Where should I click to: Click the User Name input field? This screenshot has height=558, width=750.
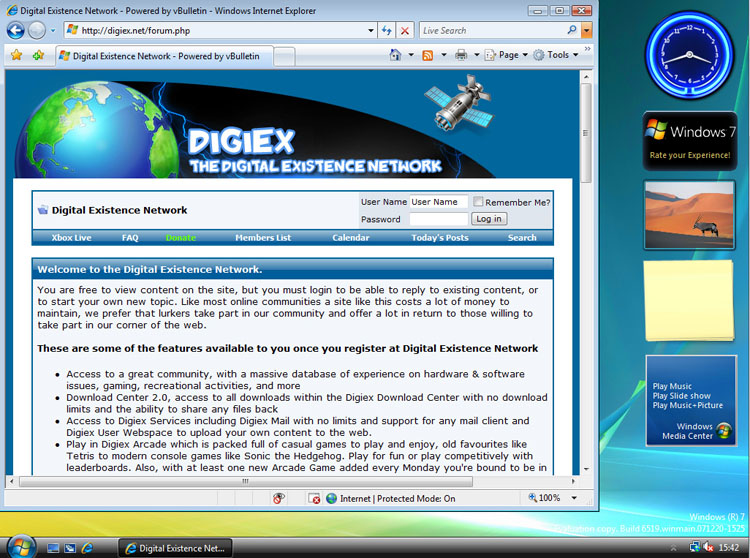tap(438, 202)
